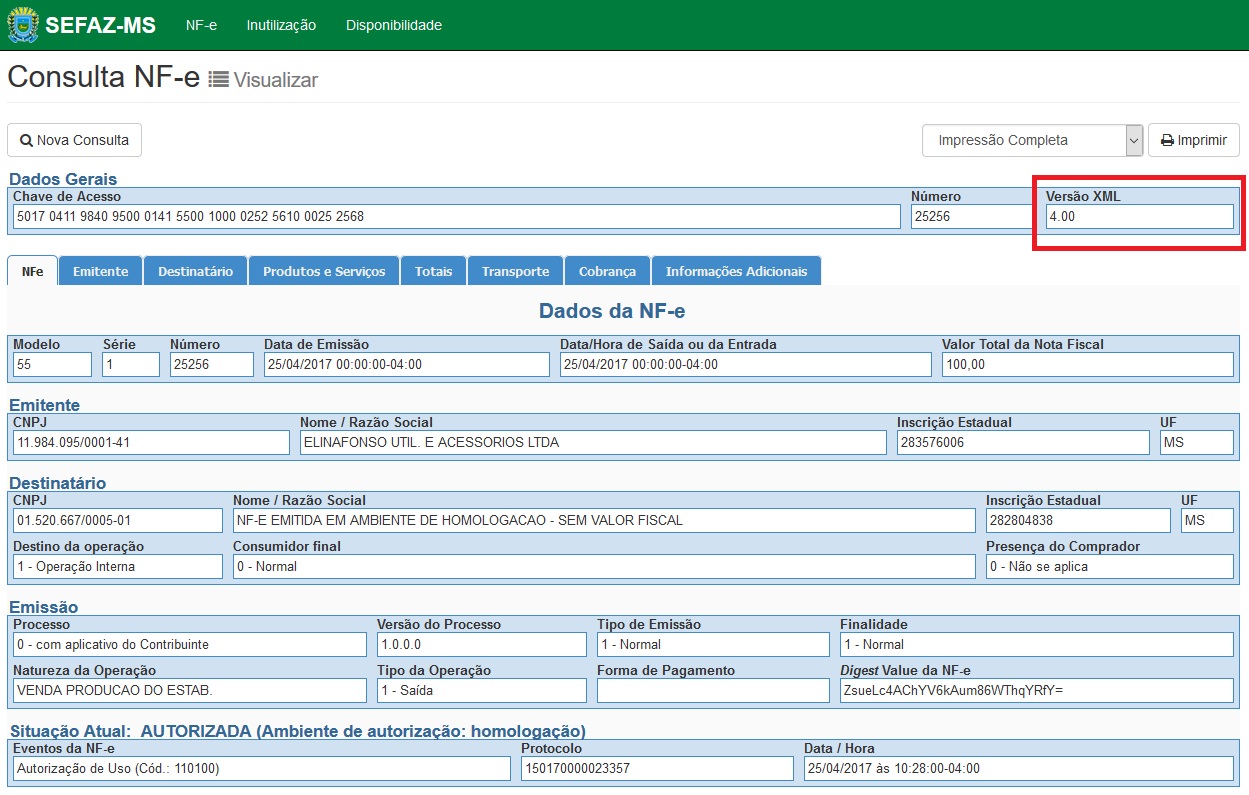The height and width of the screenshot is (795, 1249).
Task: Open the Inutilização menu item
Action: (281, 25)
